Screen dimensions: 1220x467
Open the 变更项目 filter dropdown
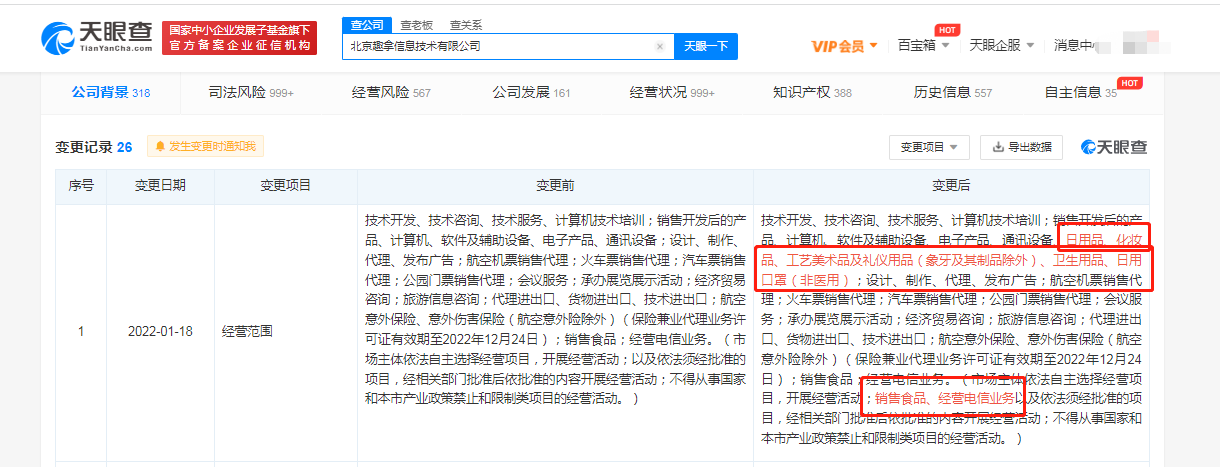click(929, 147)
